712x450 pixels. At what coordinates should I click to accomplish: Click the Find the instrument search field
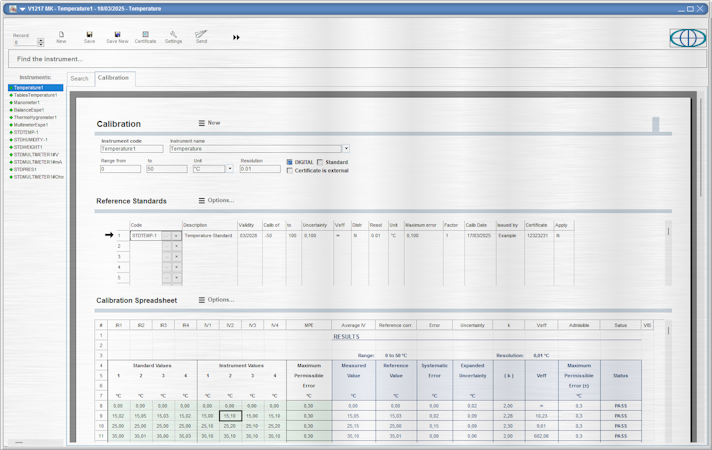357,59
